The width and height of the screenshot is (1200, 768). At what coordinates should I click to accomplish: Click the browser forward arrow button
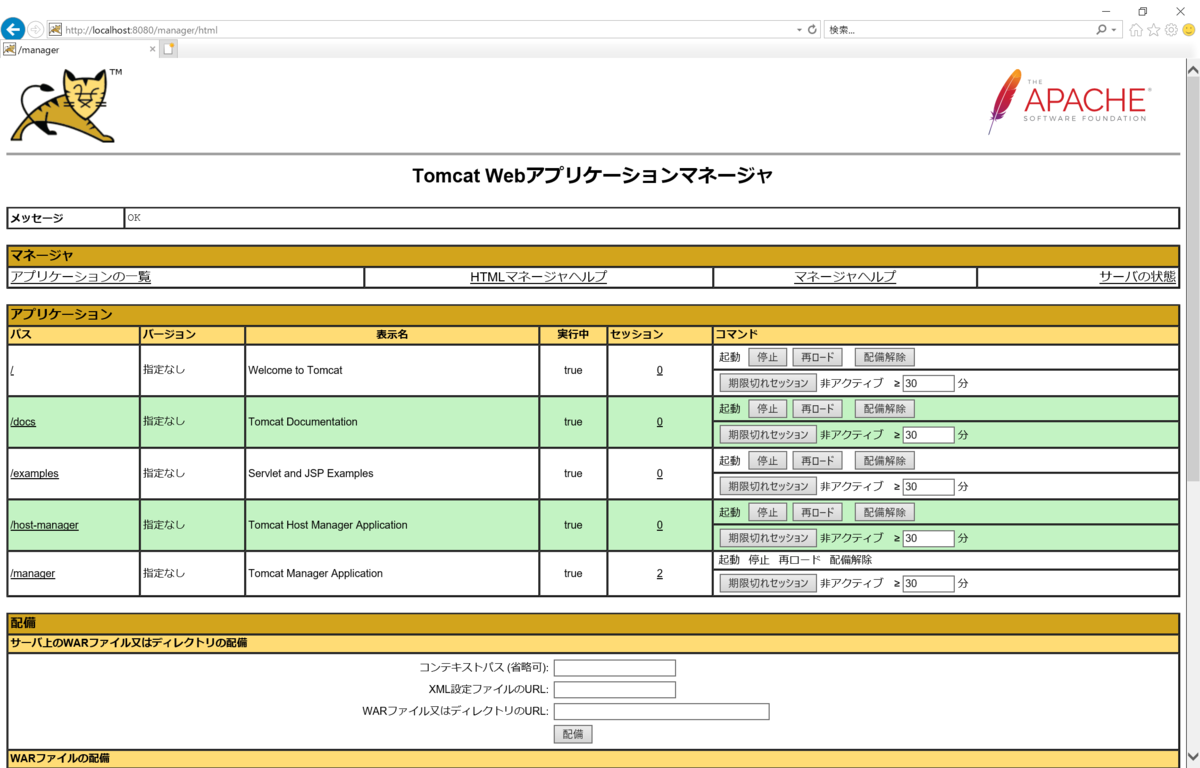(36, 30)
